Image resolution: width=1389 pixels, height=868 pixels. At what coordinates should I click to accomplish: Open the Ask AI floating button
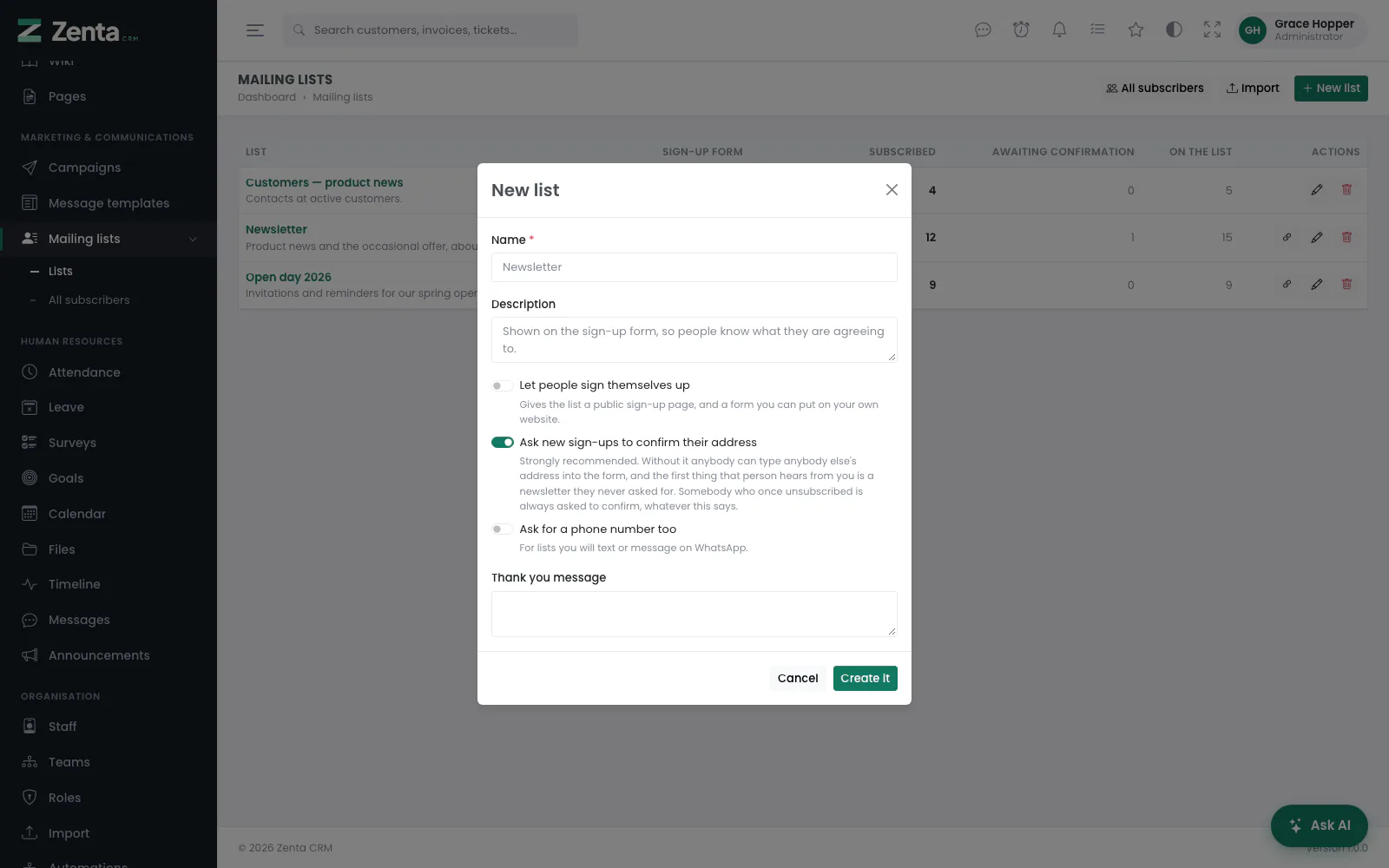[1320, 825]
